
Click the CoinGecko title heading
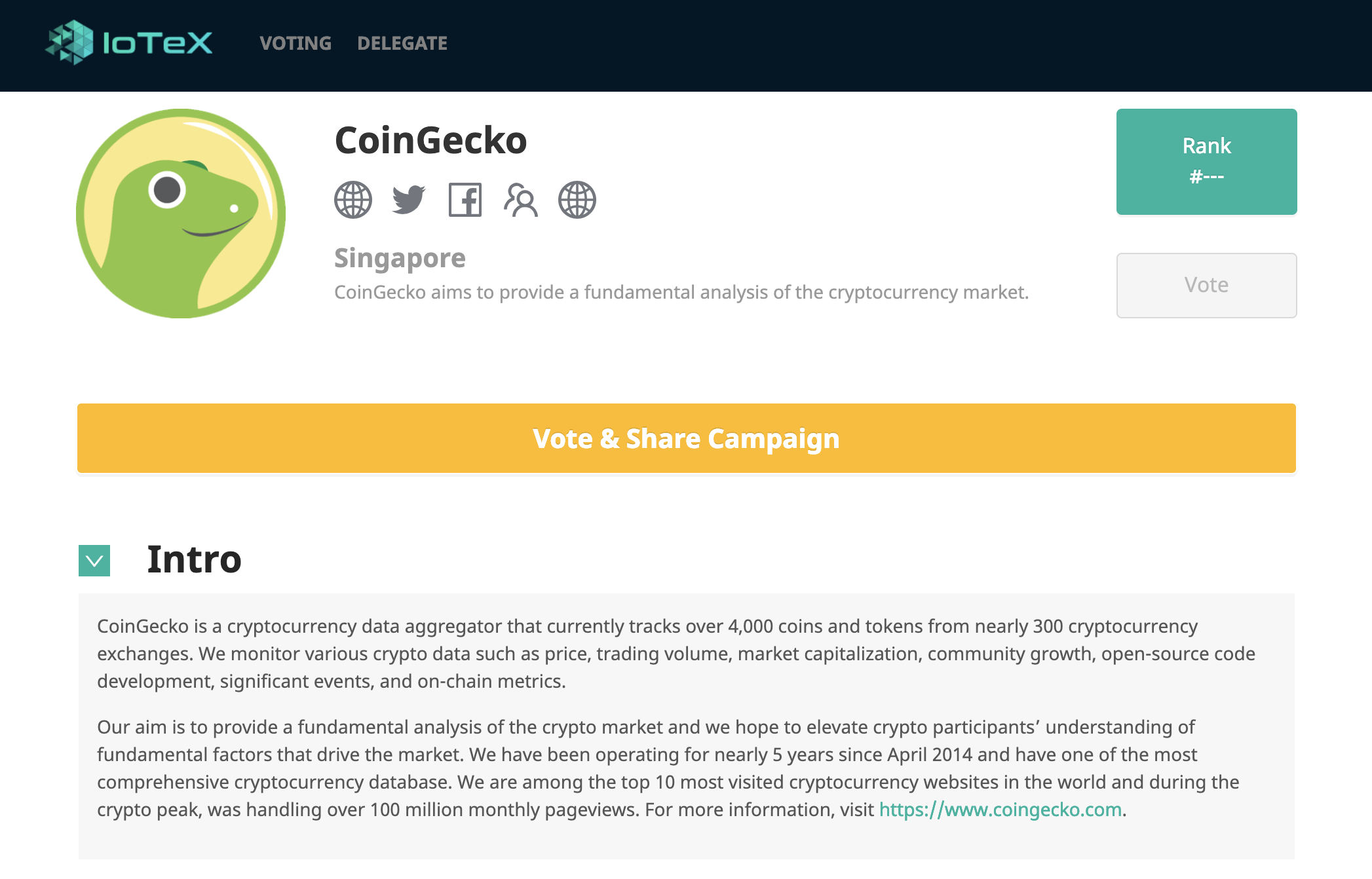(x=430, y=140)
